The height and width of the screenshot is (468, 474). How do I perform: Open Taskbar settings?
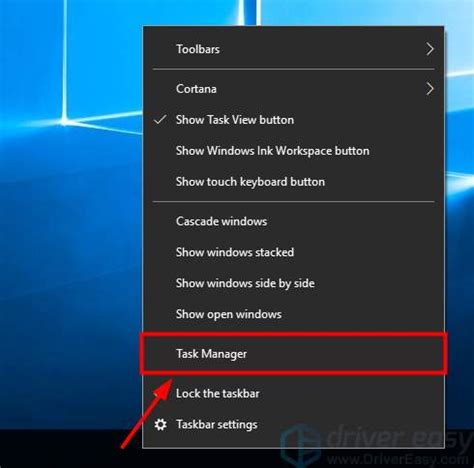(x=293, y=425)
